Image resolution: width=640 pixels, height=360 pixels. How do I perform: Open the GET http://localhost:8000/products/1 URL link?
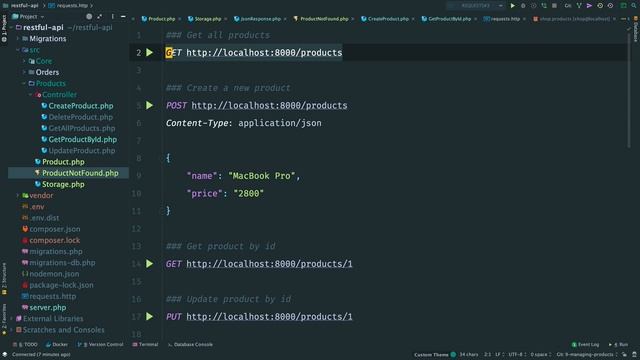(x=269, y=264)
